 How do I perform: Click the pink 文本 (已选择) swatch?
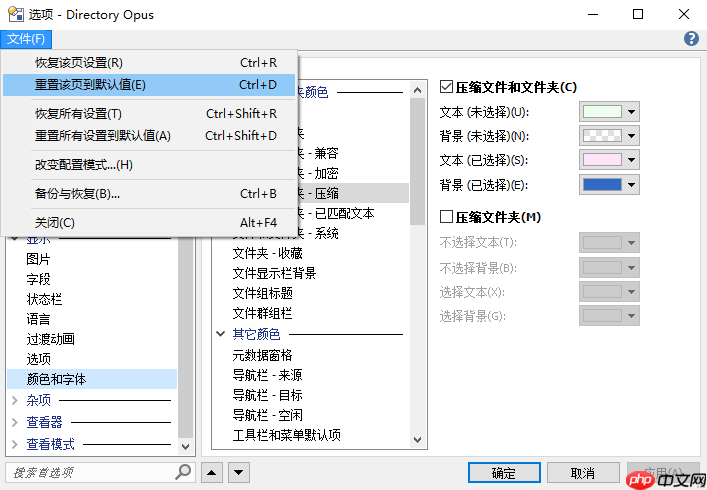click(602, 160)
